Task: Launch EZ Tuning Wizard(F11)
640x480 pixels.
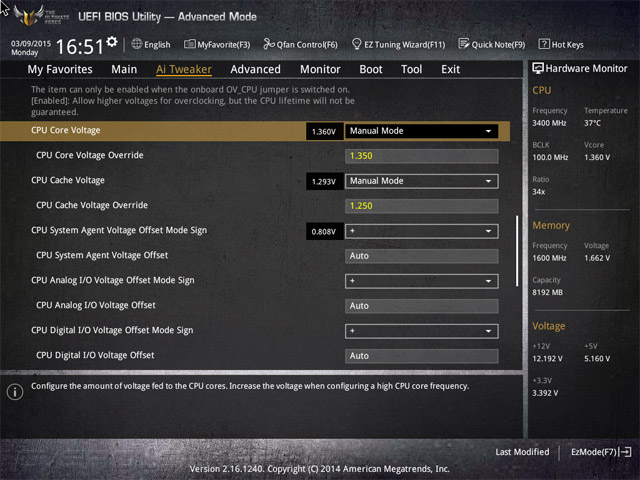Action: pos(404,44)
